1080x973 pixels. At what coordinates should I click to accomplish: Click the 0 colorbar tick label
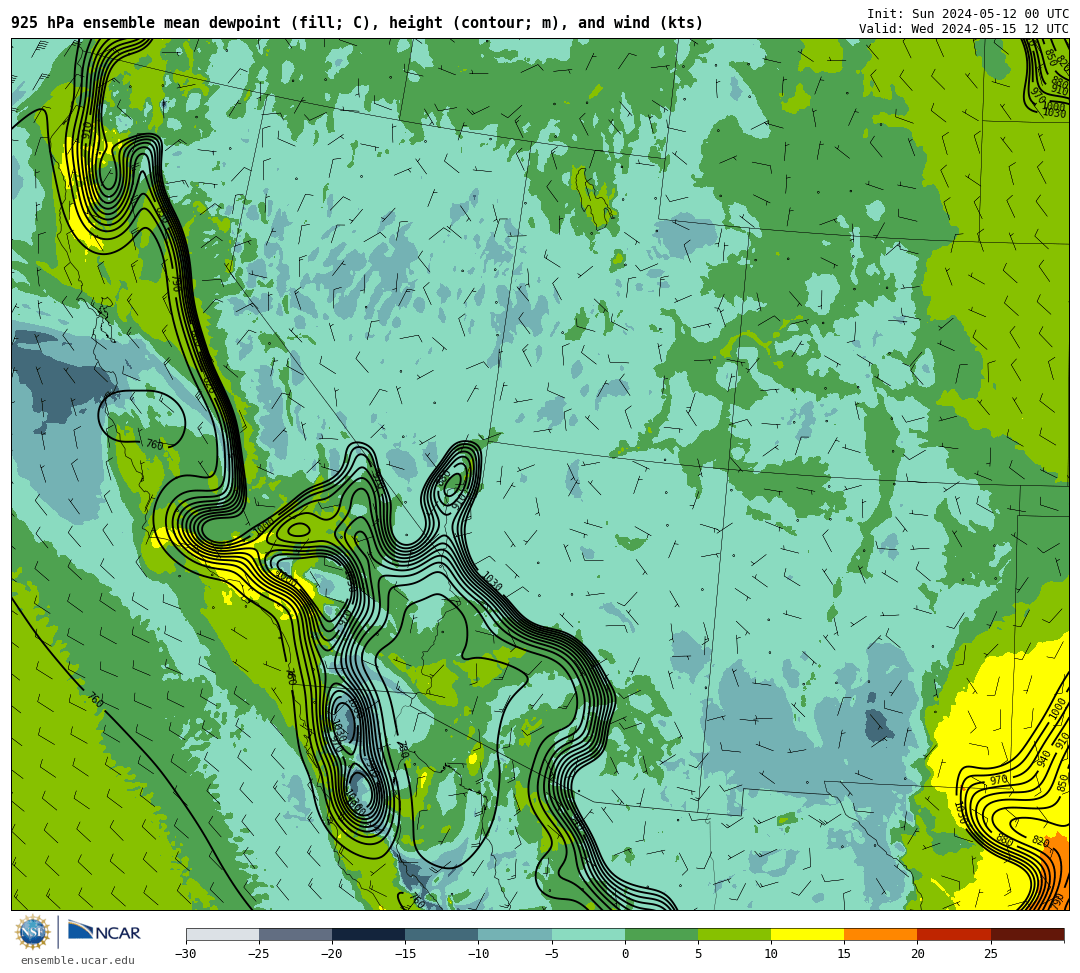coord(625,954)
